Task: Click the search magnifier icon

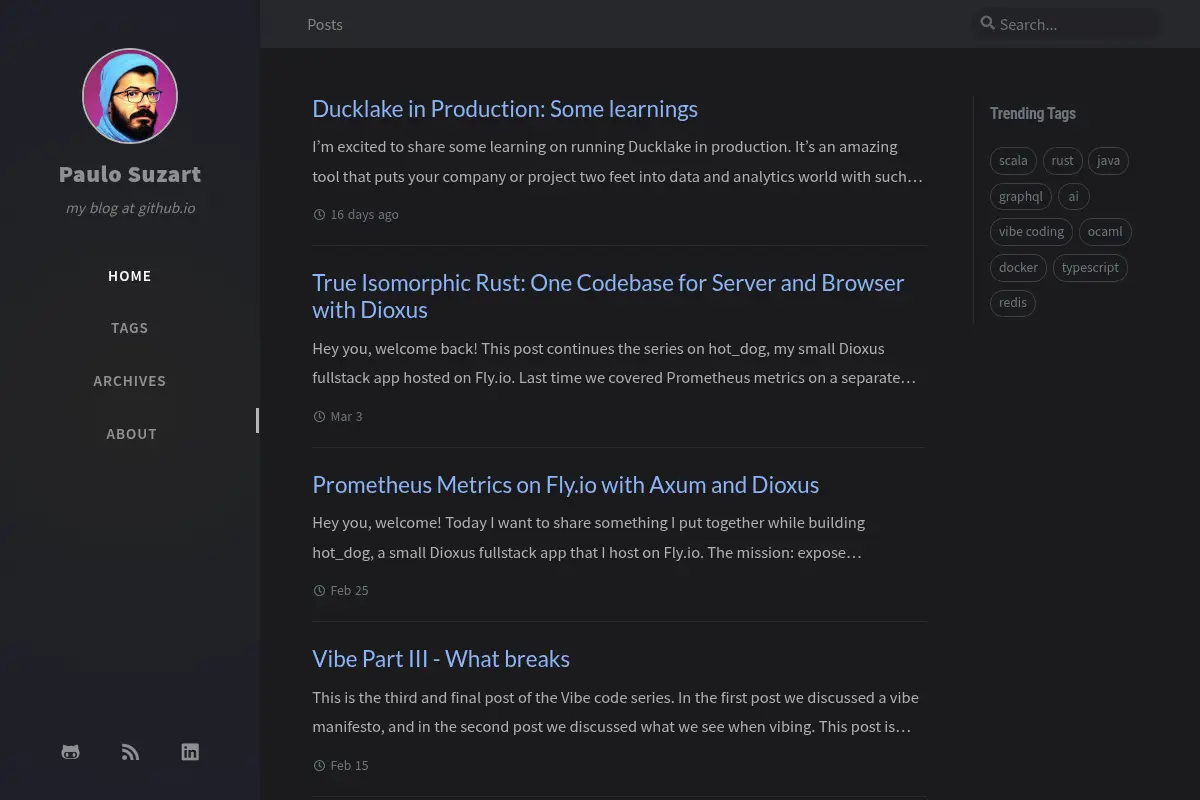Action: (987, 23)
